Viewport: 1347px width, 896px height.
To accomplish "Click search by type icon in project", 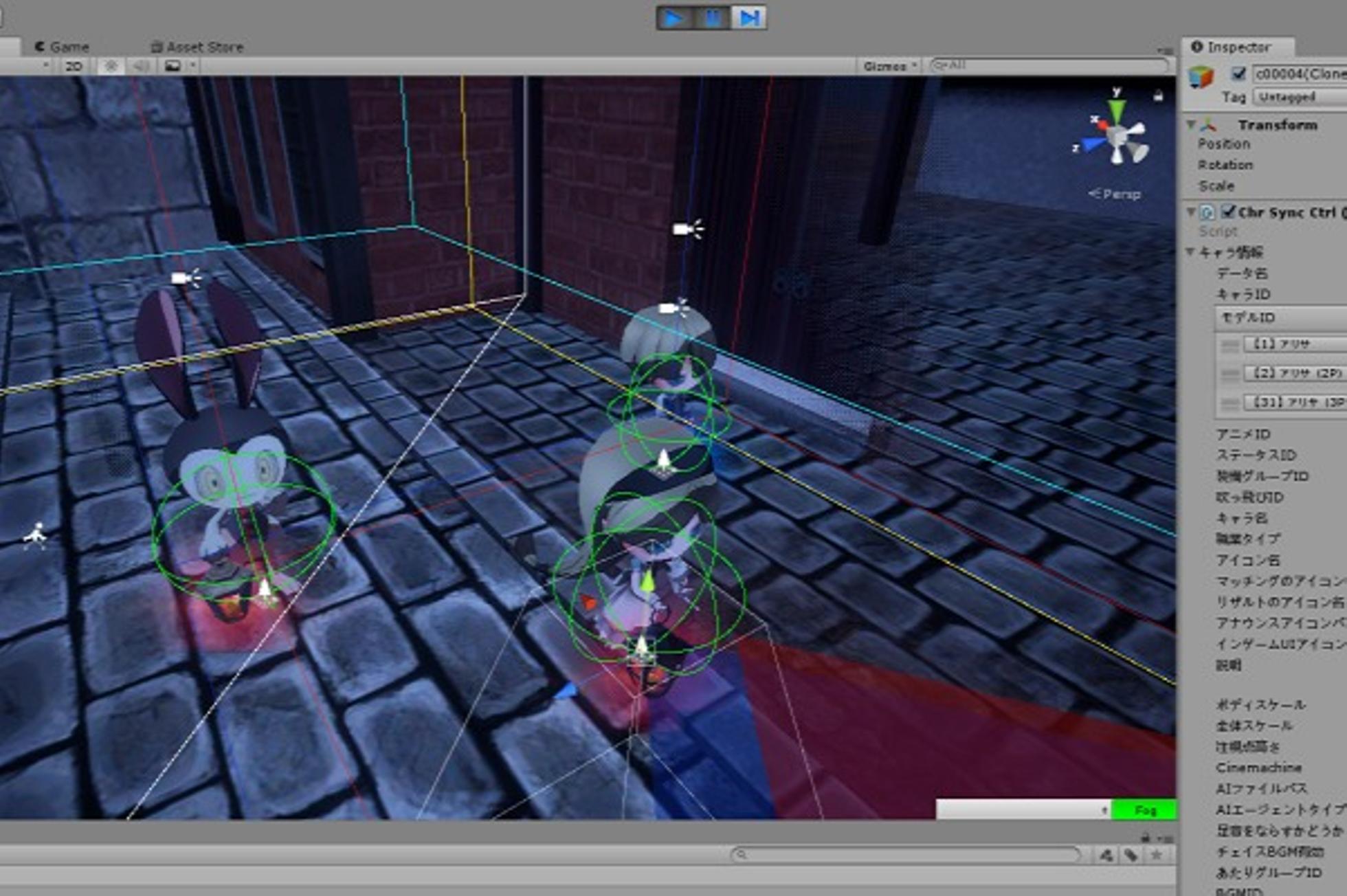I will [1106, 855].
